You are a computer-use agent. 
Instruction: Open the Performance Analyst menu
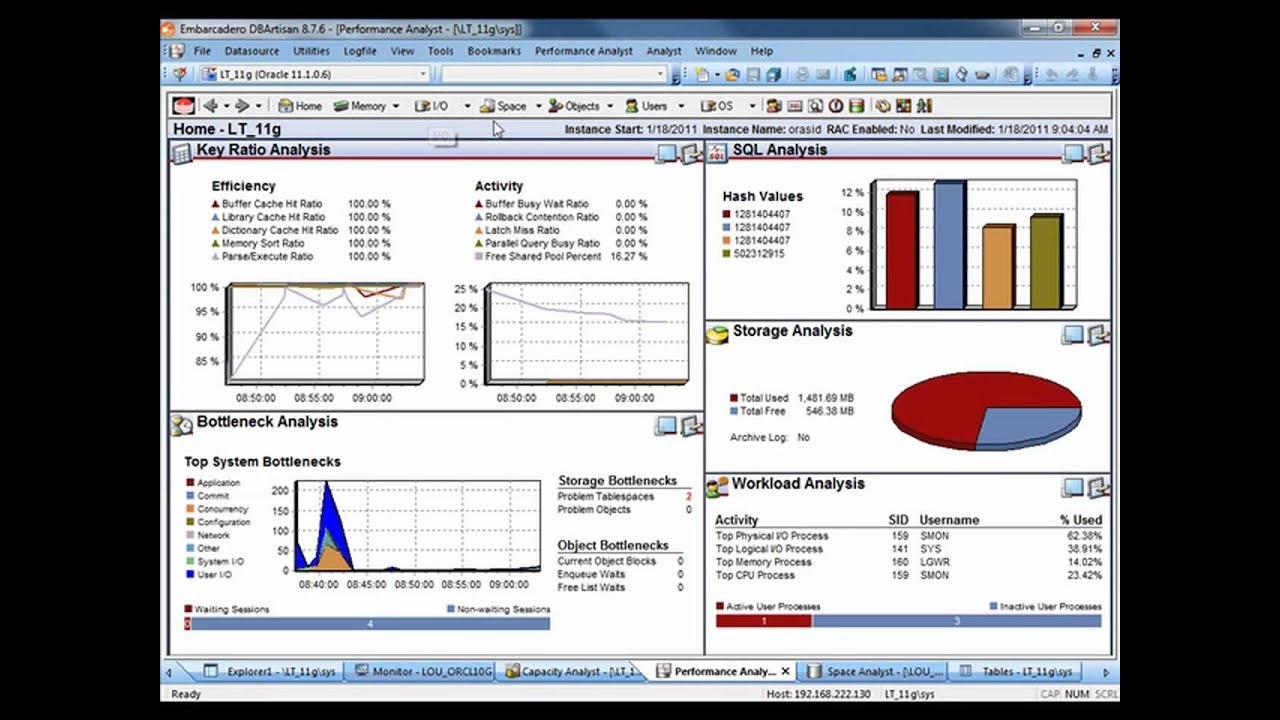[583, 51]
